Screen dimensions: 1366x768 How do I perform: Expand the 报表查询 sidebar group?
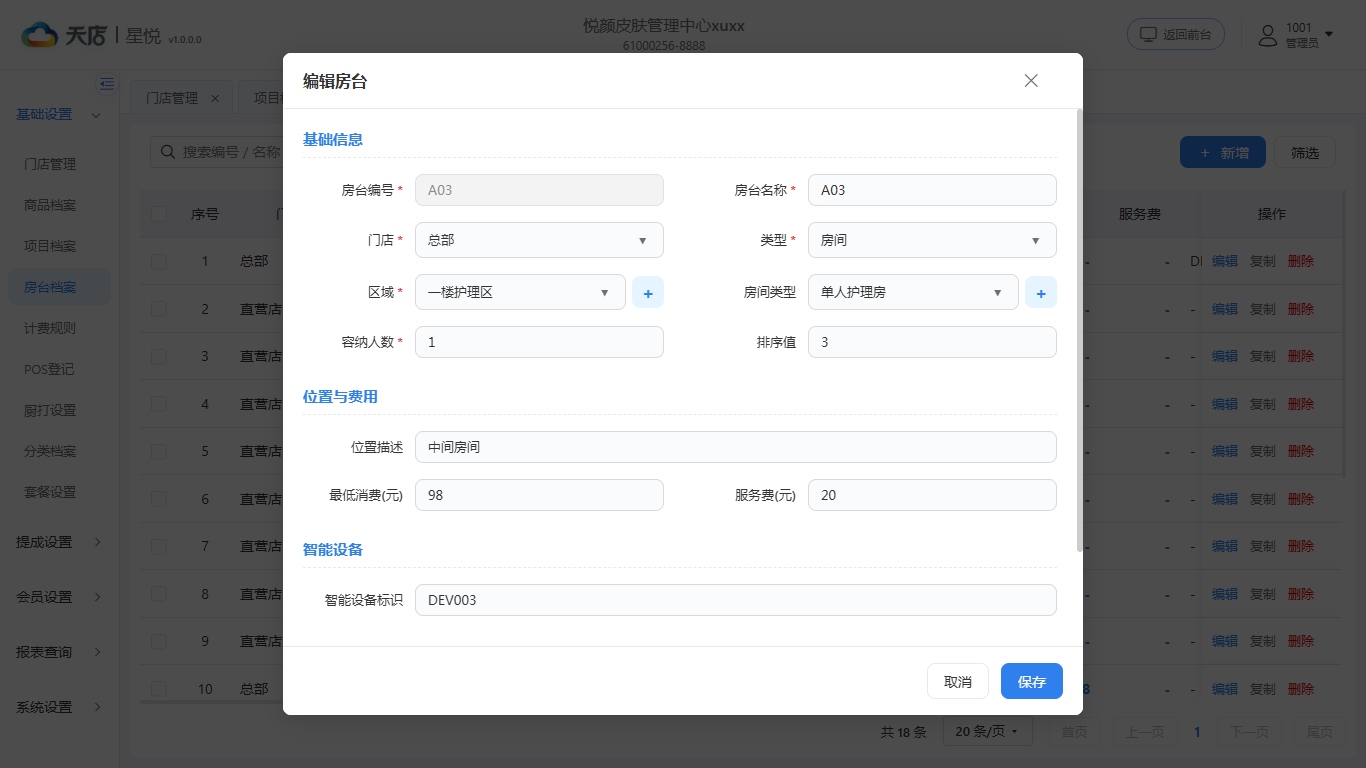coord(59,652)
